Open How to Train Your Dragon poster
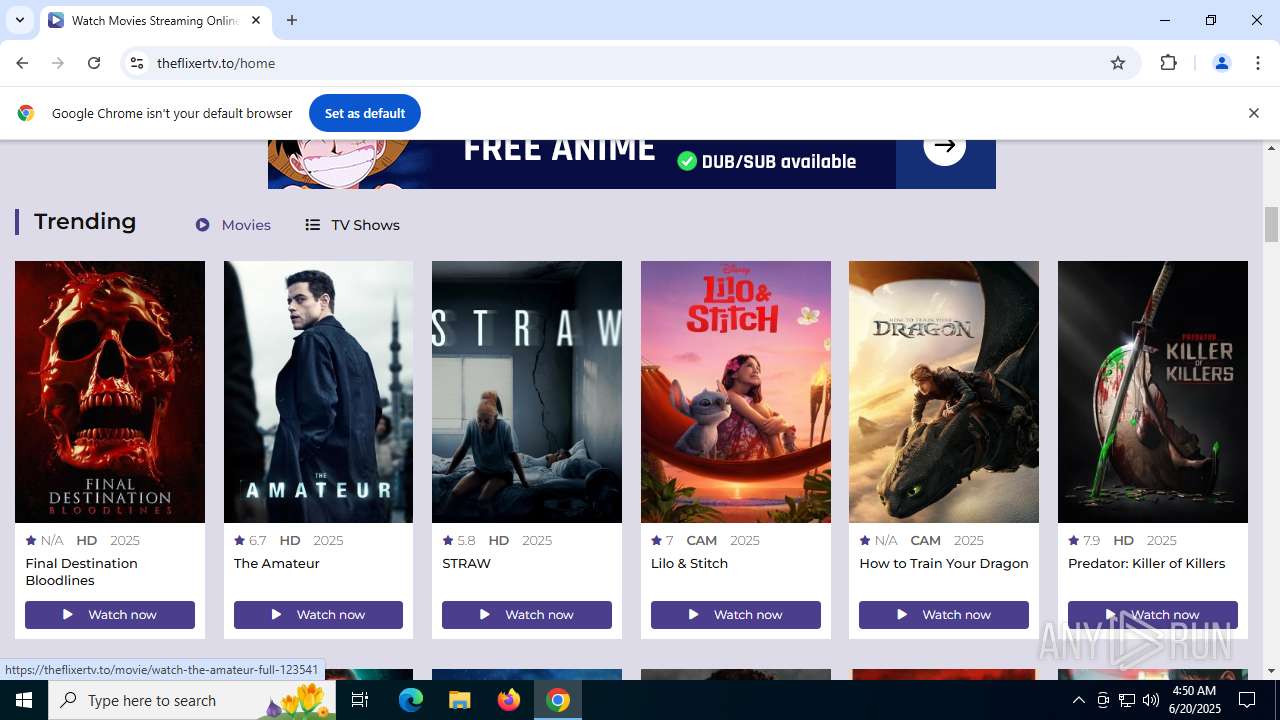 point(944,392)
